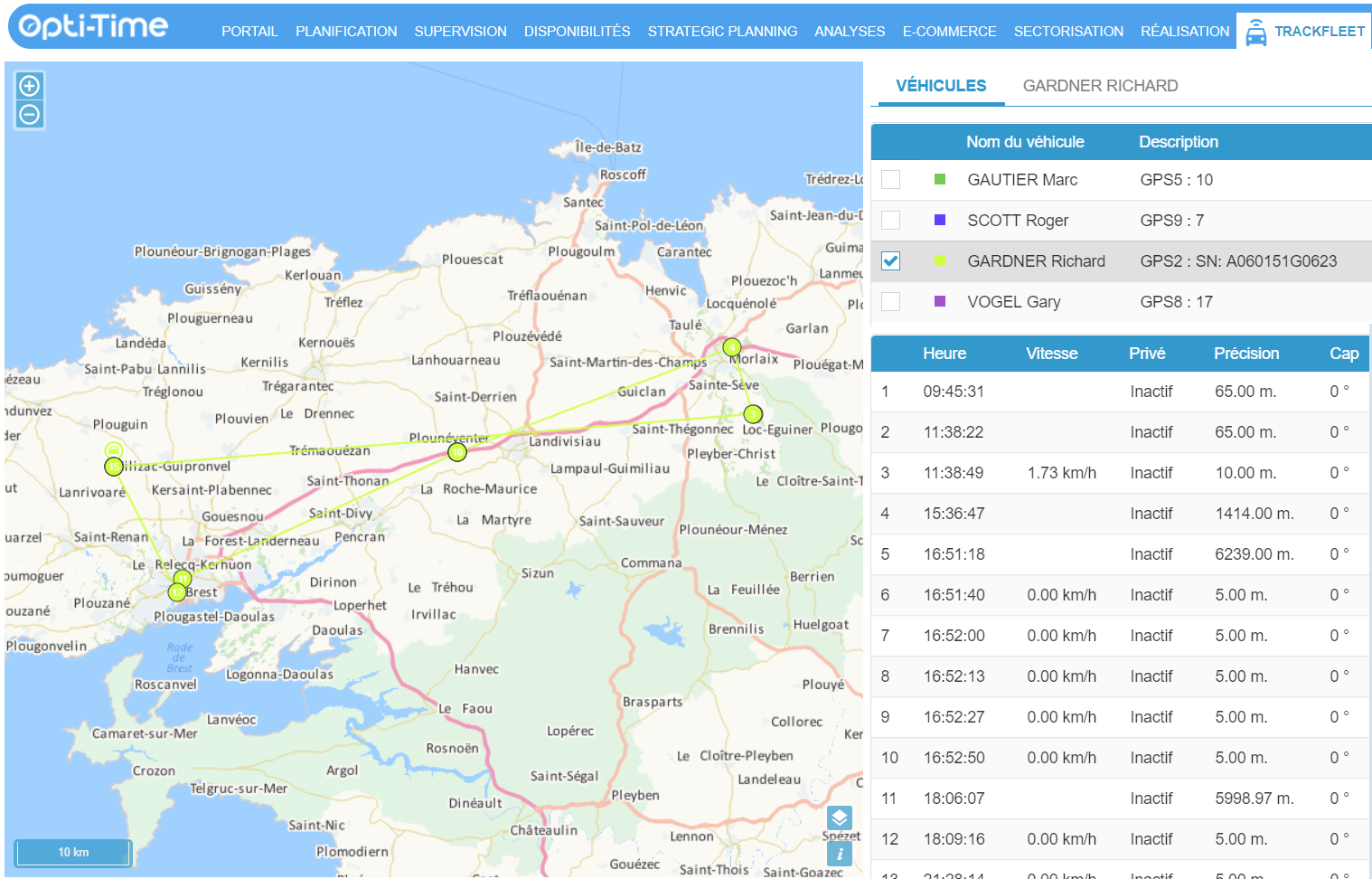1372x879 pixels.
Task: Enable tracking for GAUTIER Marc
Action: [x=890, y=179]
